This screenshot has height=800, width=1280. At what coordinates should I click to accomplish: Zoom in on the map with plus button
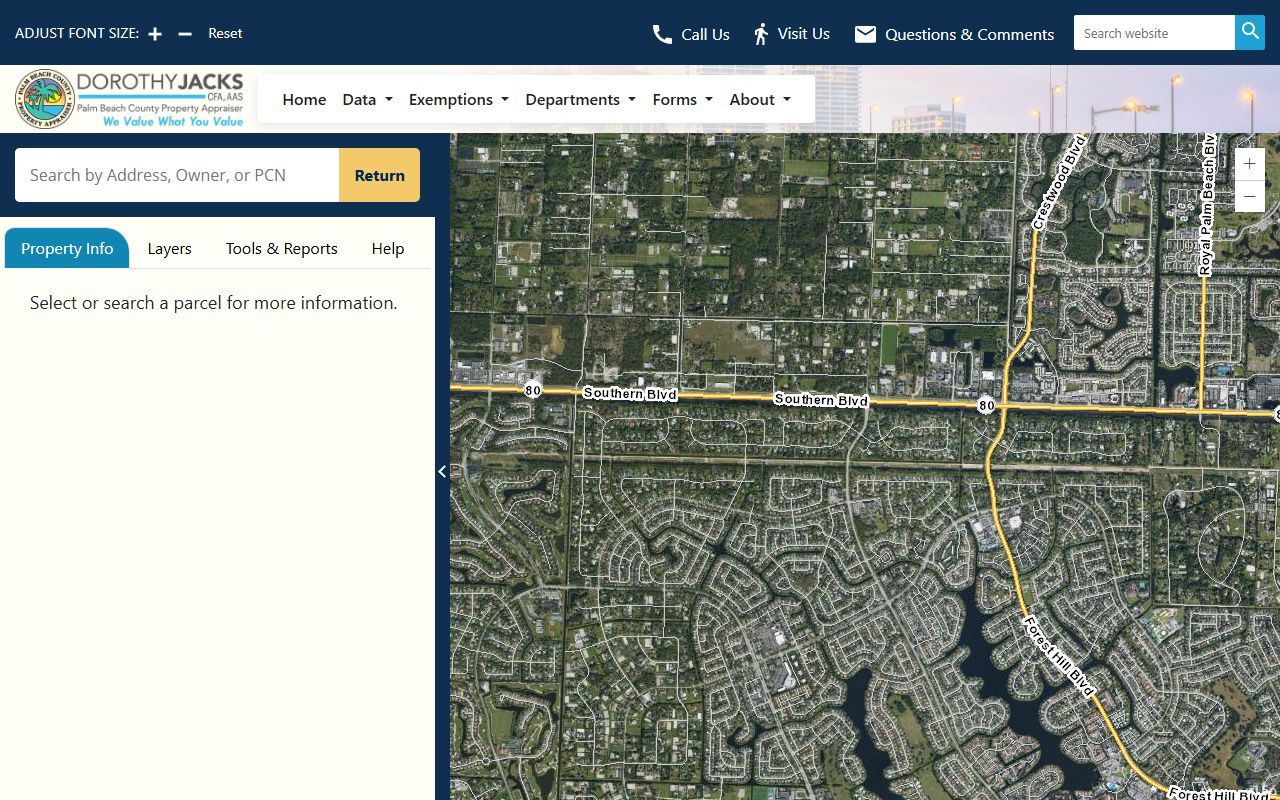coord(1249,164)
